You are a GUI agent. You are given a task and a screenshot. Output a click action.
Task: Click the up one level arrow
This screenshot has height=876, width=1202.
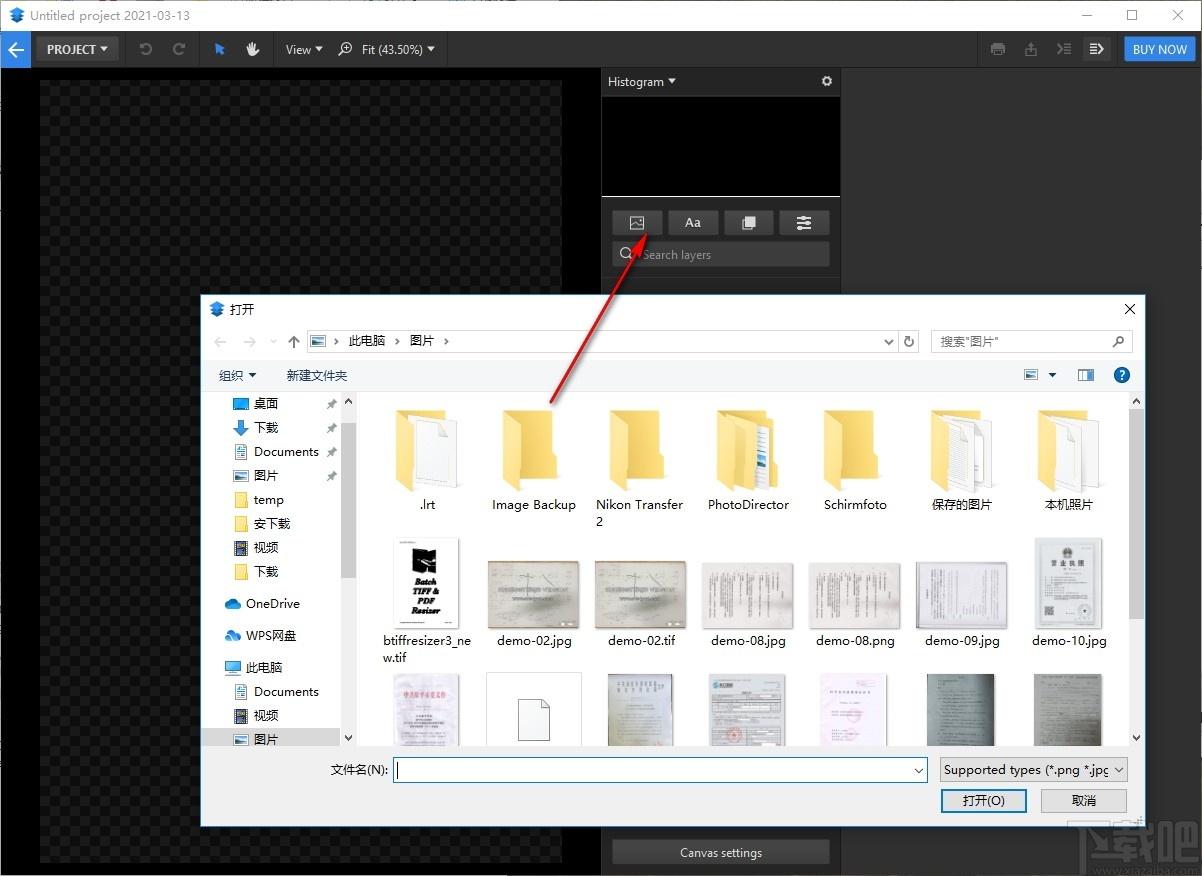[x=293, y=342]
